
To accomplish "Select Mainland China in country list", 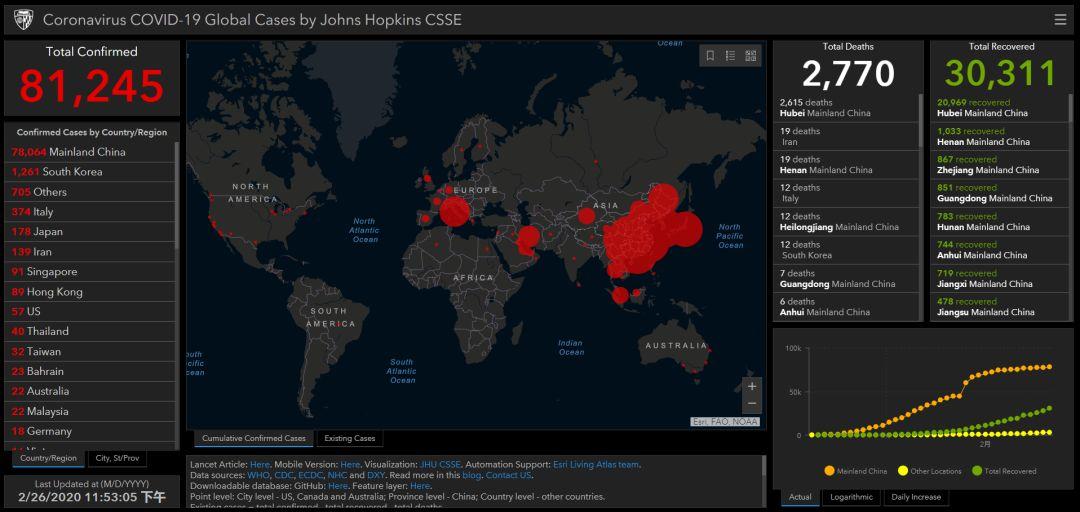I will (91, 152).
